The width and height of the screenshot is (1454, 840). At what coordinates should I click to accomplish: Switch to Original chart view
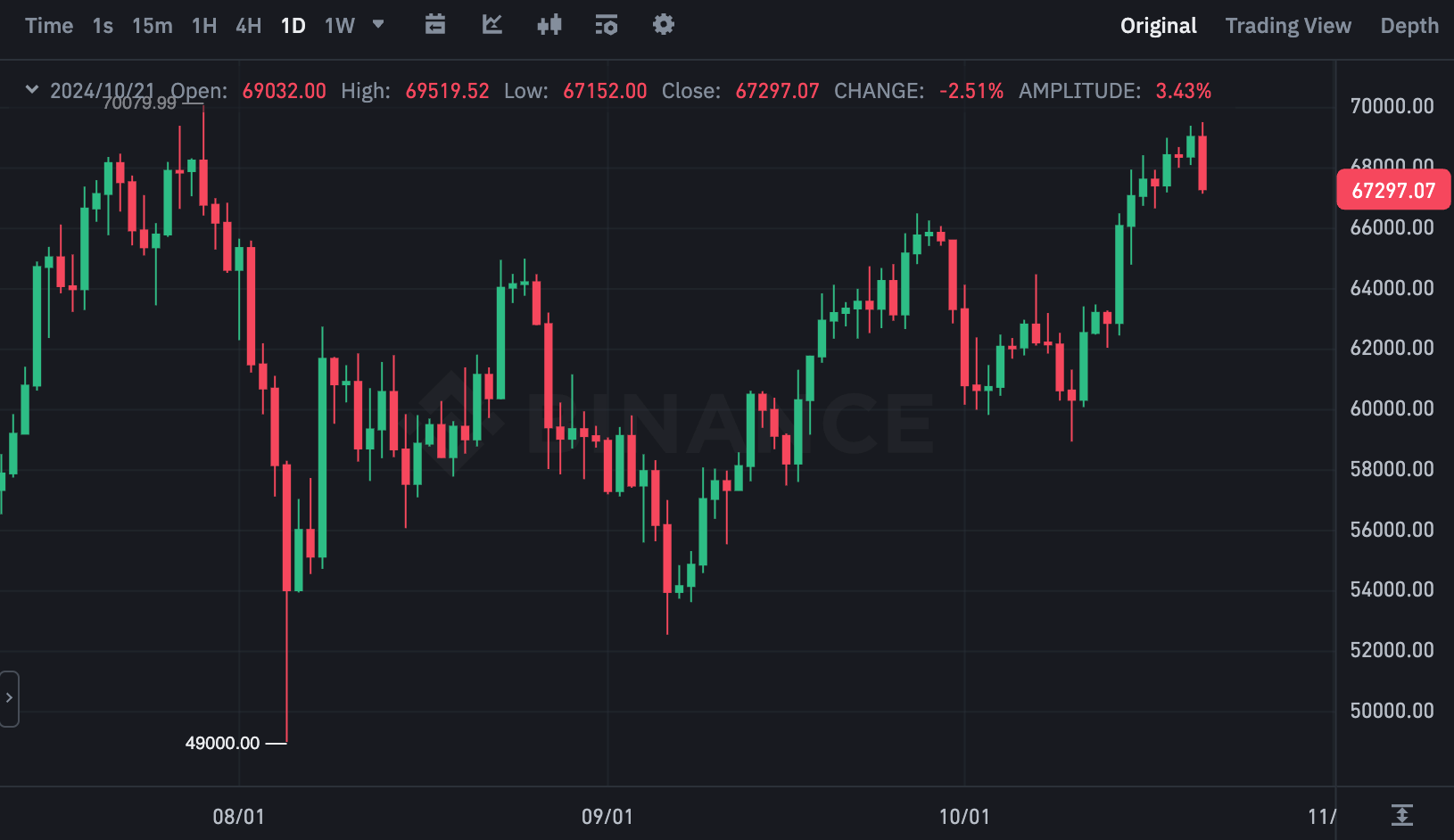1159,26
